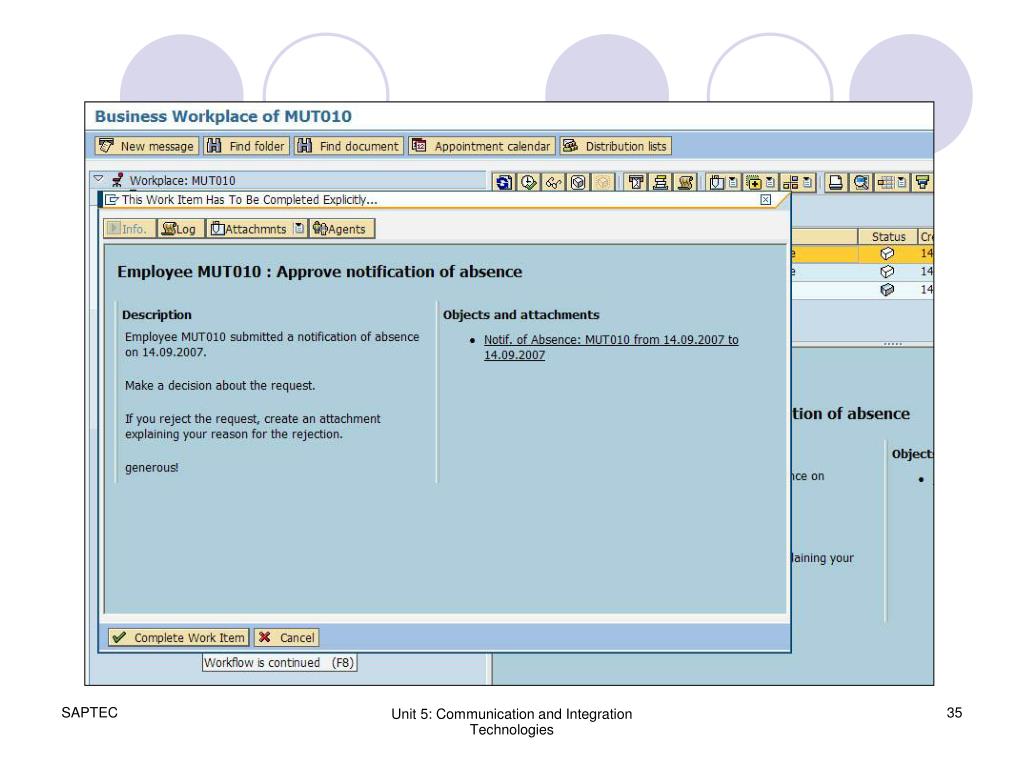Click the New message button
This screenshot has height=768, width=1024.
pyautogui.click(x=147, y=146)
